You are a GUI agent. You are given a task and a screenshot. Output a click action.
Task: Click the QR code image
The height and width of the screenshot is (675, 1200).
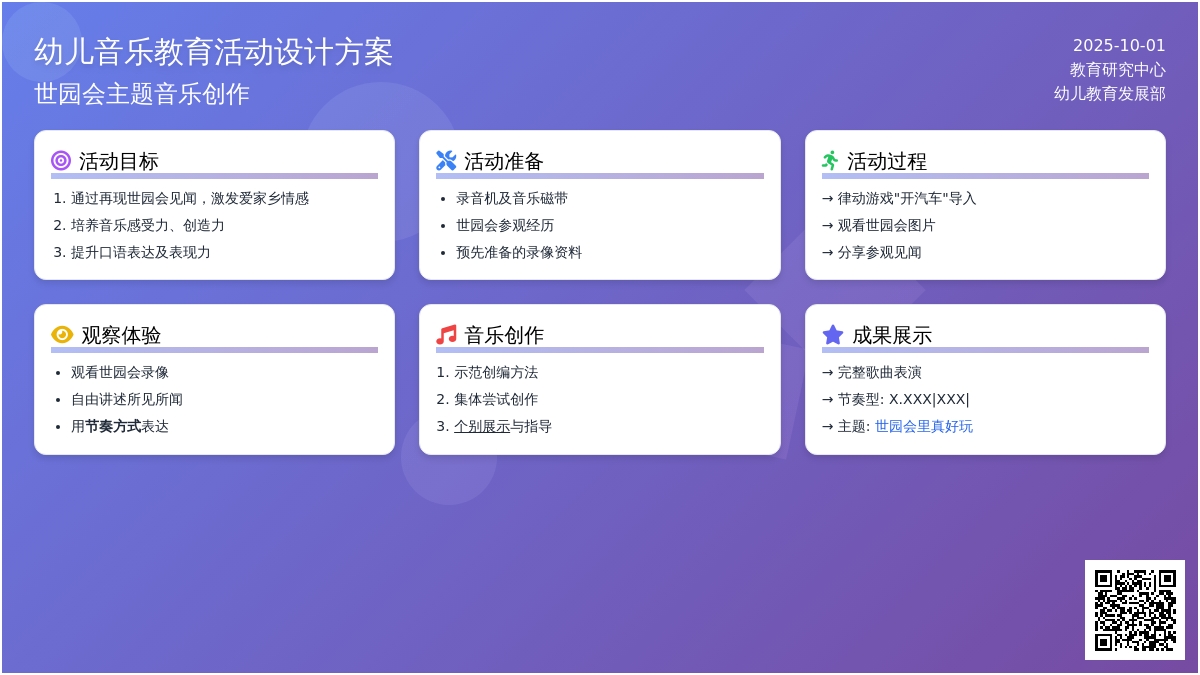point(1134,609)
